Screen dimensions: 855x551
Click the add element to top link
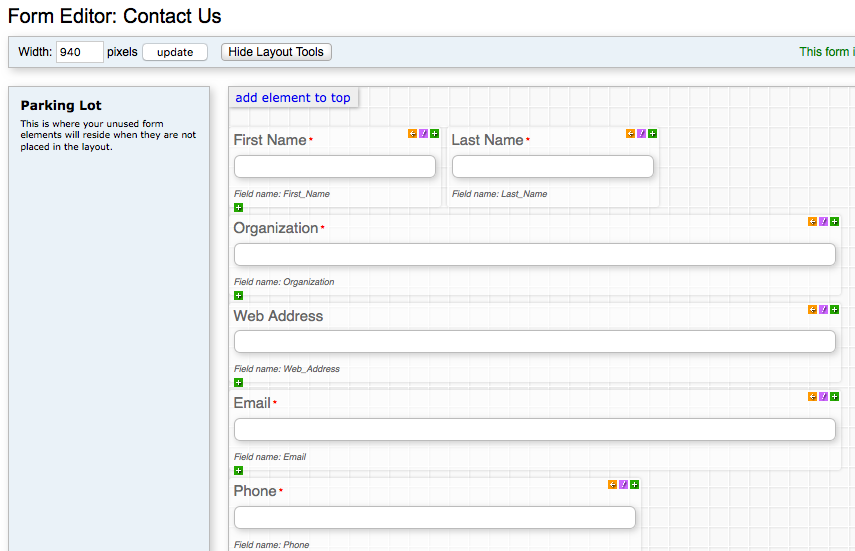point(293,98)
